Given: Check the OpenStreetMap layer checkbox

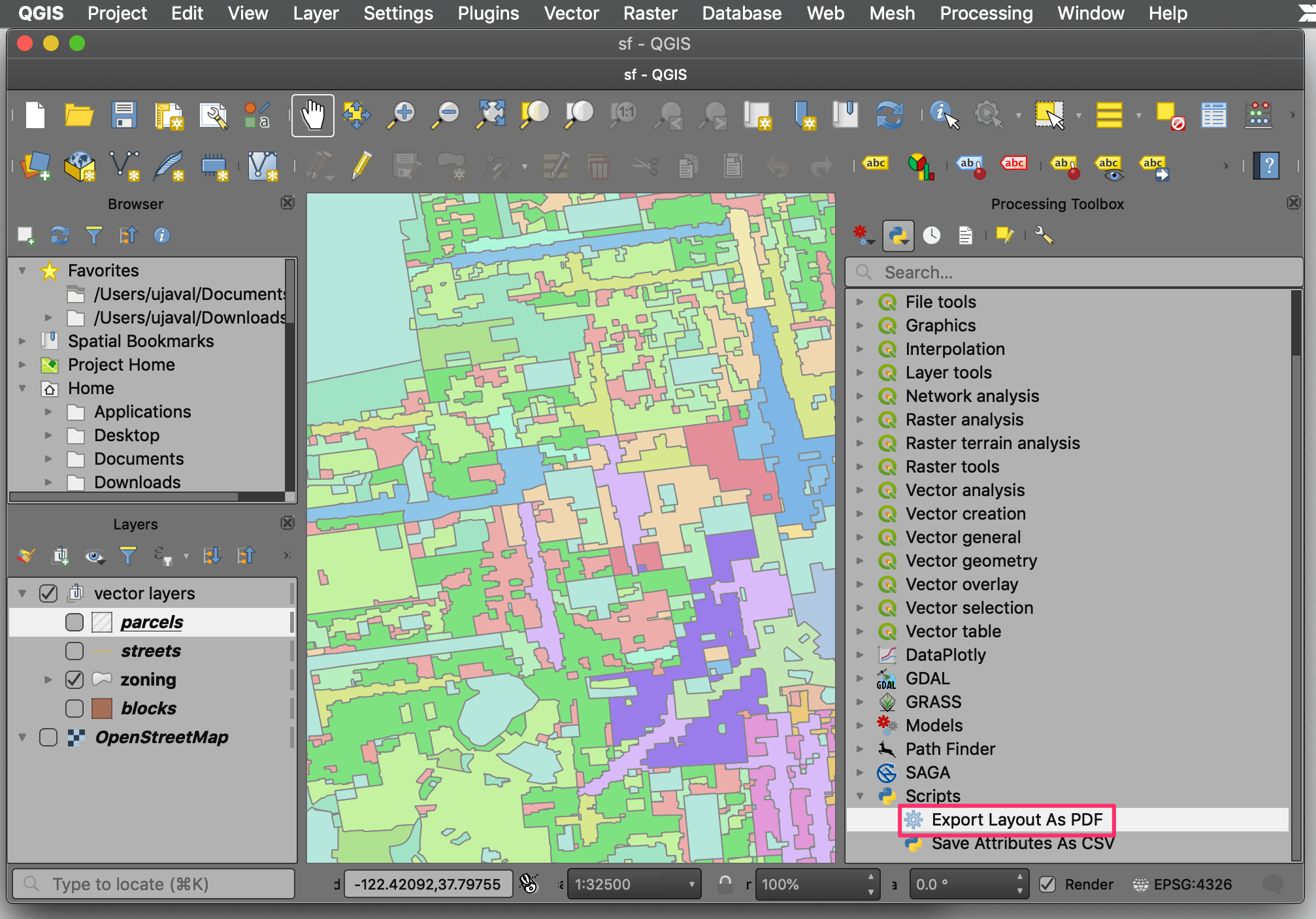Looking at the screenshot, I should pos(48,737).
